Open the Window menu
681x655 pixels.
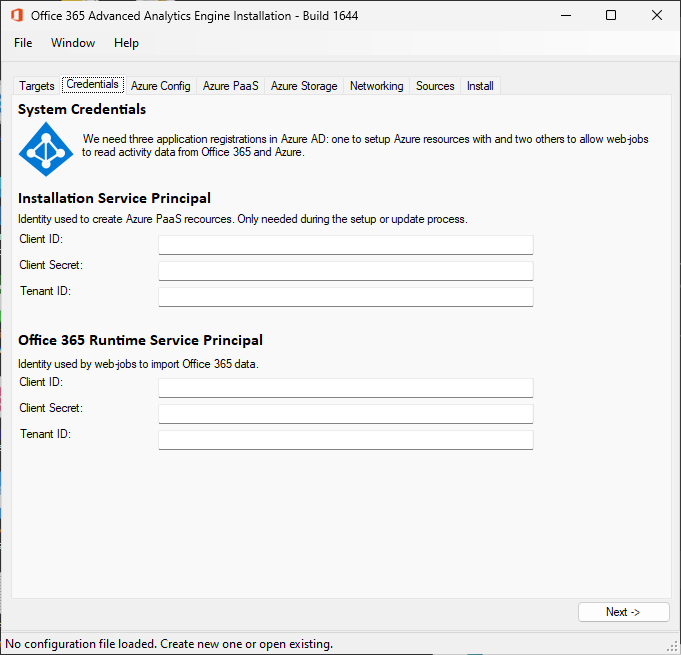73,43
